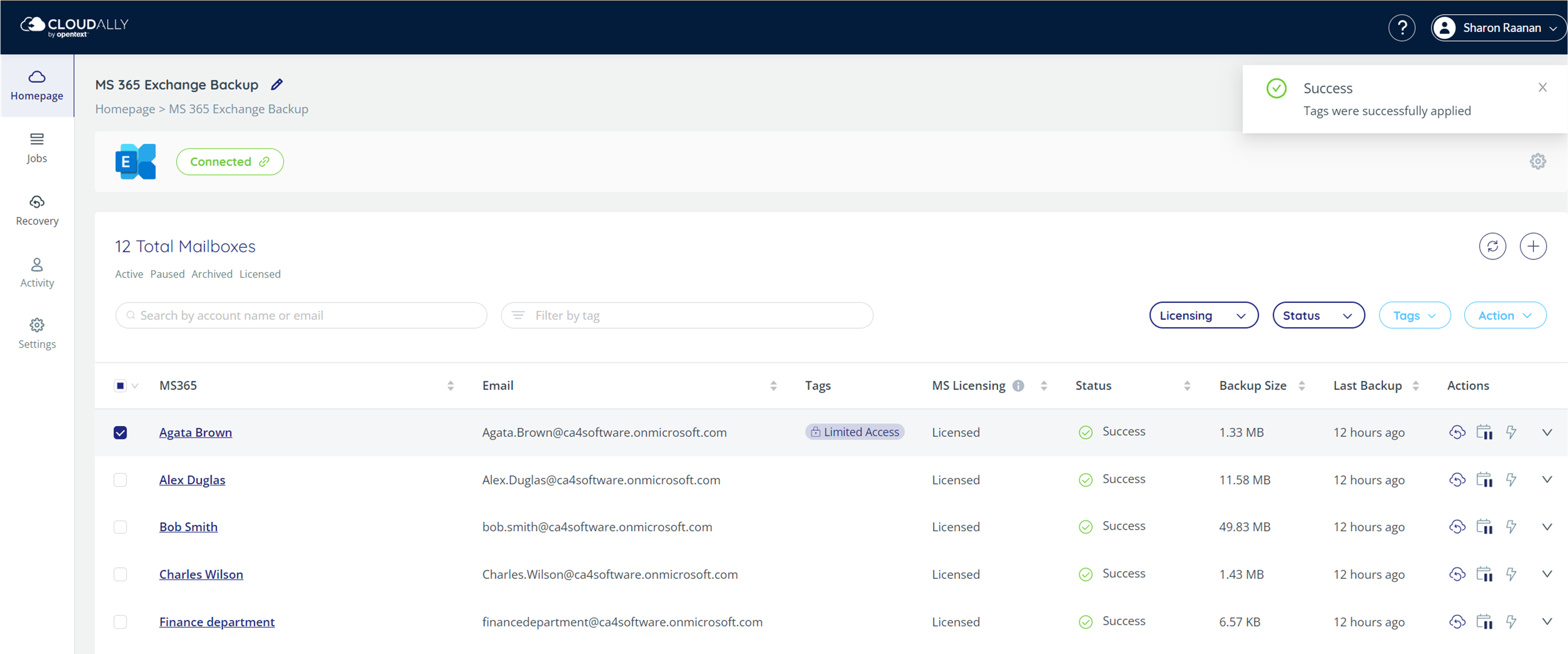
Task: Click backup schedule icon for Agata Brown
Action: coord(1484,432)
